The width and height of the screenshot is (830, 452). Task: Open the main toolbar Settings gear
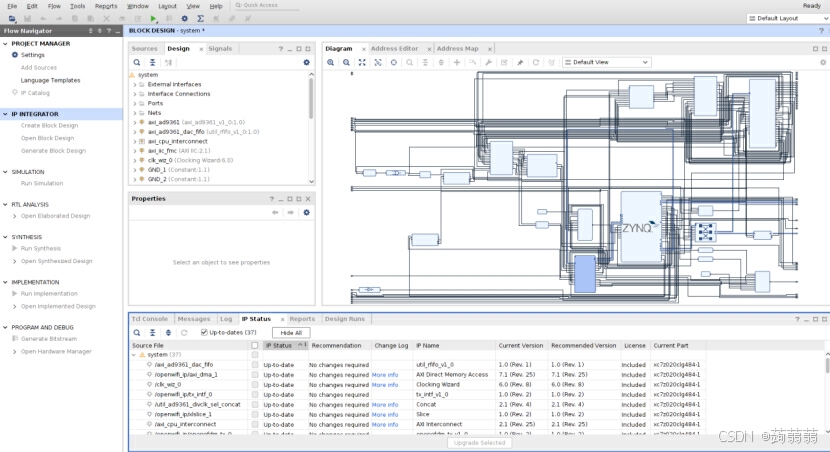click(185, 19)
